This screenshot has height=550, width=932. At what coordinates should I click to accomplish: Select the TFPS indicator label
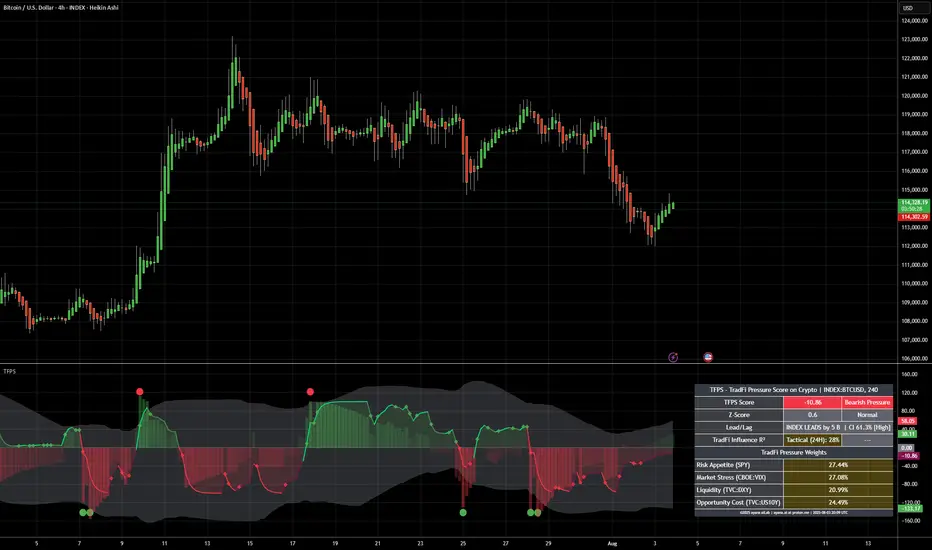pyautogui.click(x=10, y=370)
